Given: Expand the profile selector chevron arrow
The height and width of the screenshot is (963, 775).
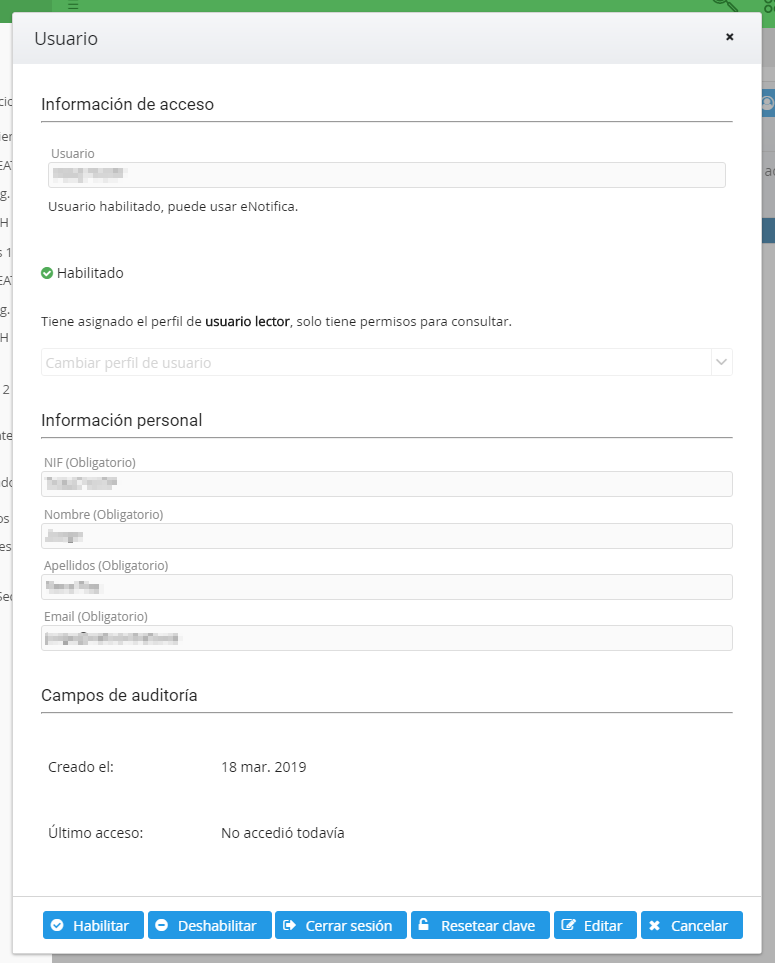Looking at the screenshot, I should (x=721, y=363).
